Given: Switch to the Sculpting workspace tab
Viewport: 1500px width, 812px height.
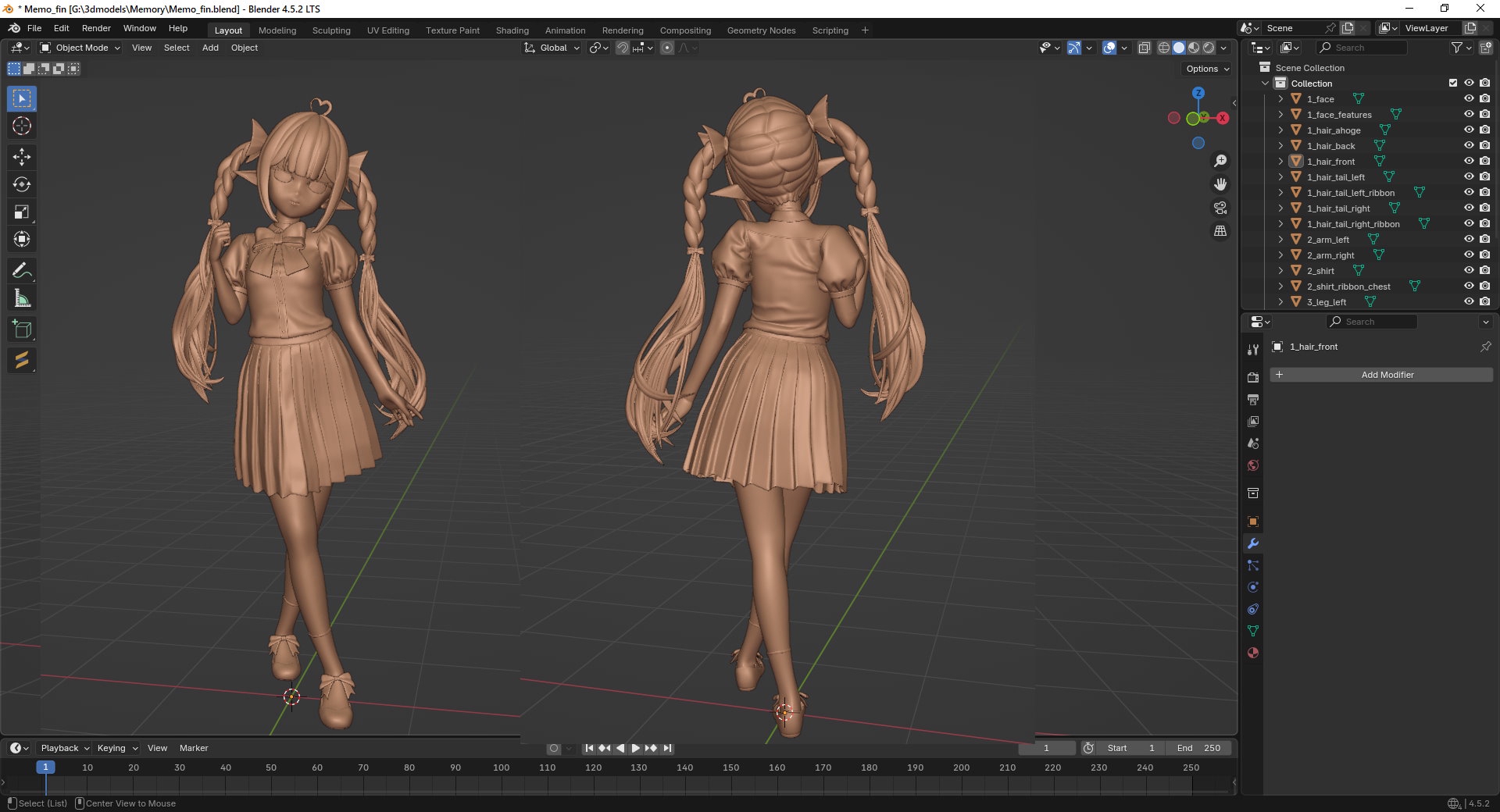Looking at the screenshot, I should (331, 30).
